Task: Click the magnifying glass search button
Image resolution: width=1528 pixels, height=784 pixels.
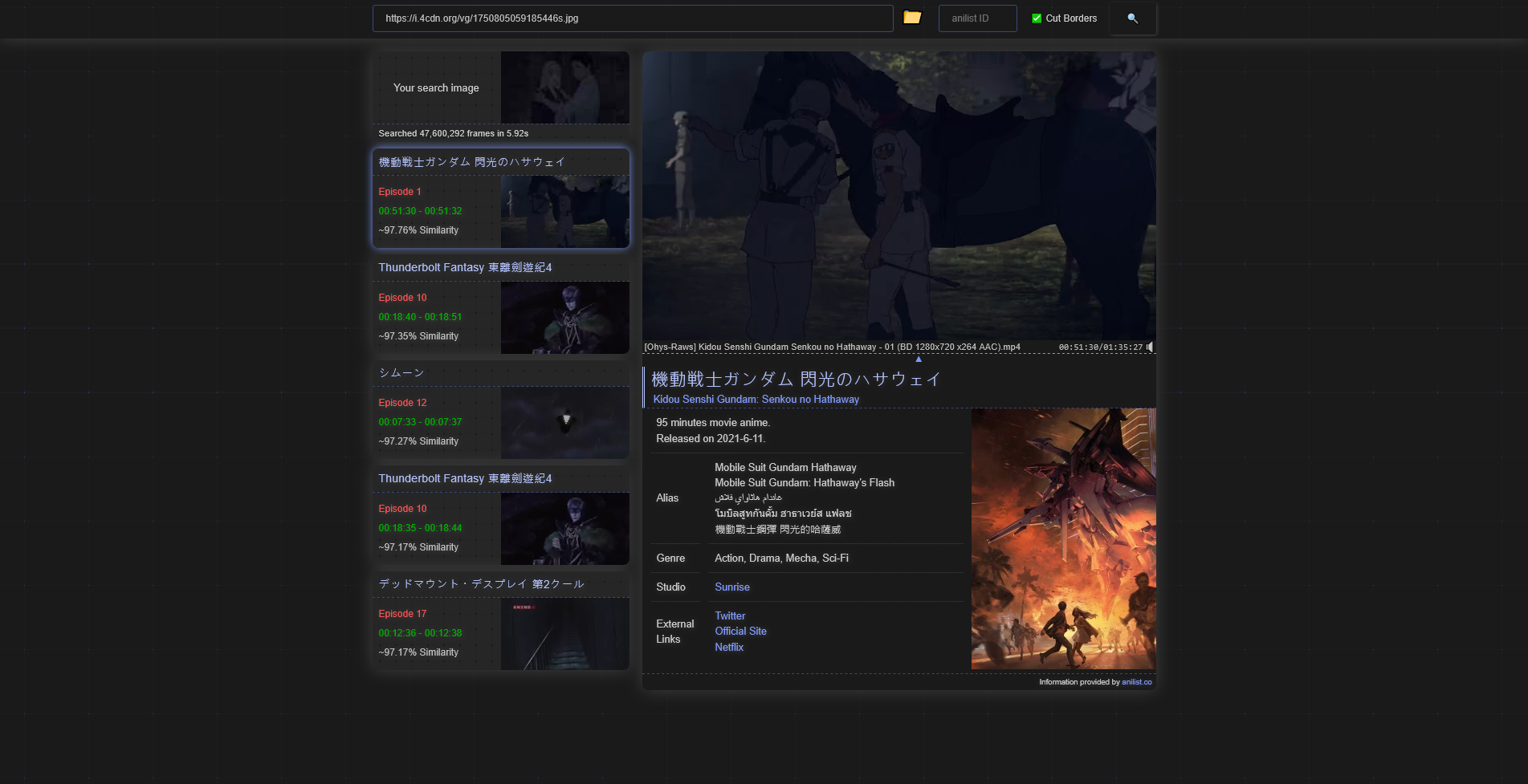Action: click(1132, 18)
